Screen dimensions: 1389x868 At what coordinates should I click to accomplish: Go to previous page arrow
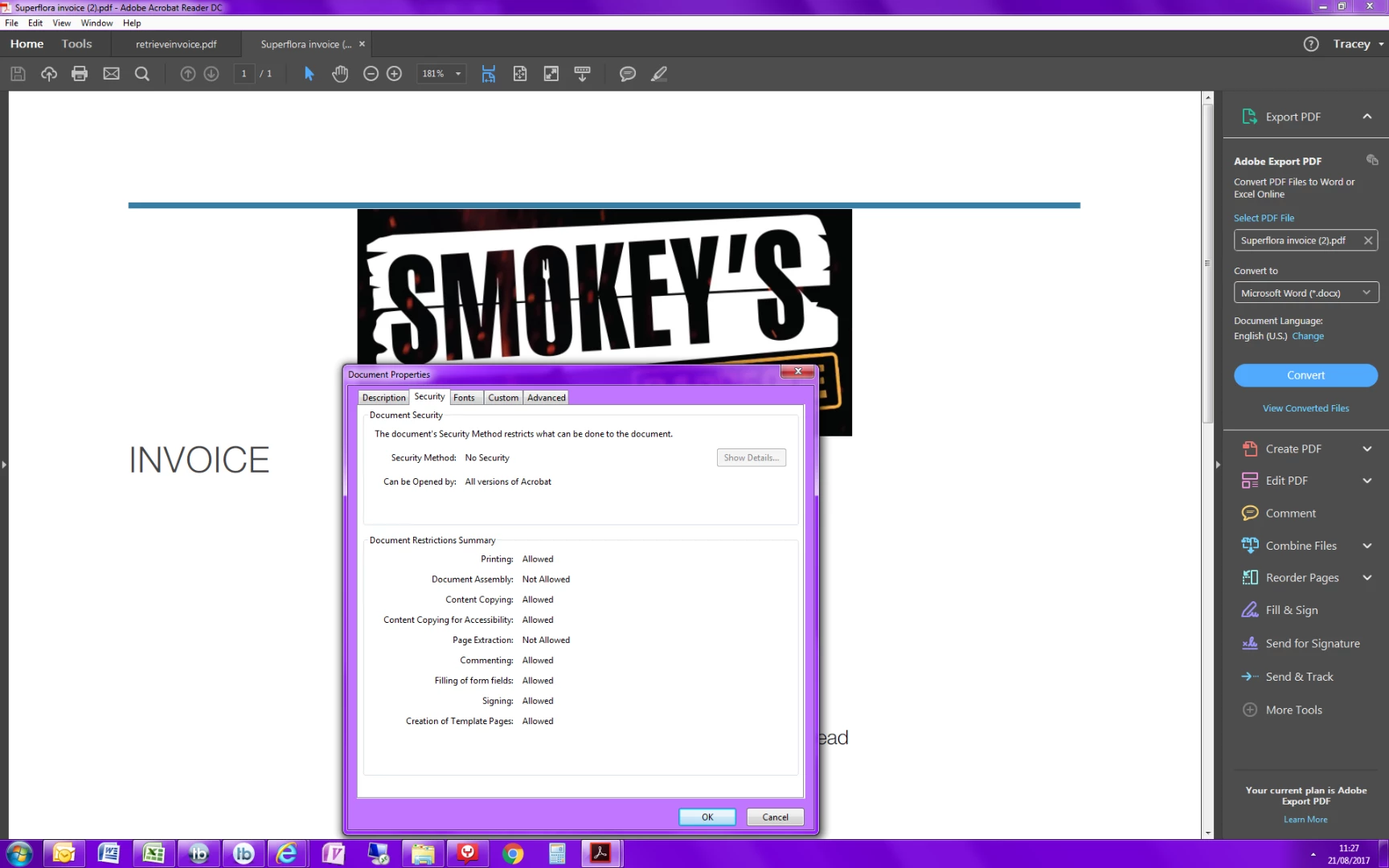point(187,74)
